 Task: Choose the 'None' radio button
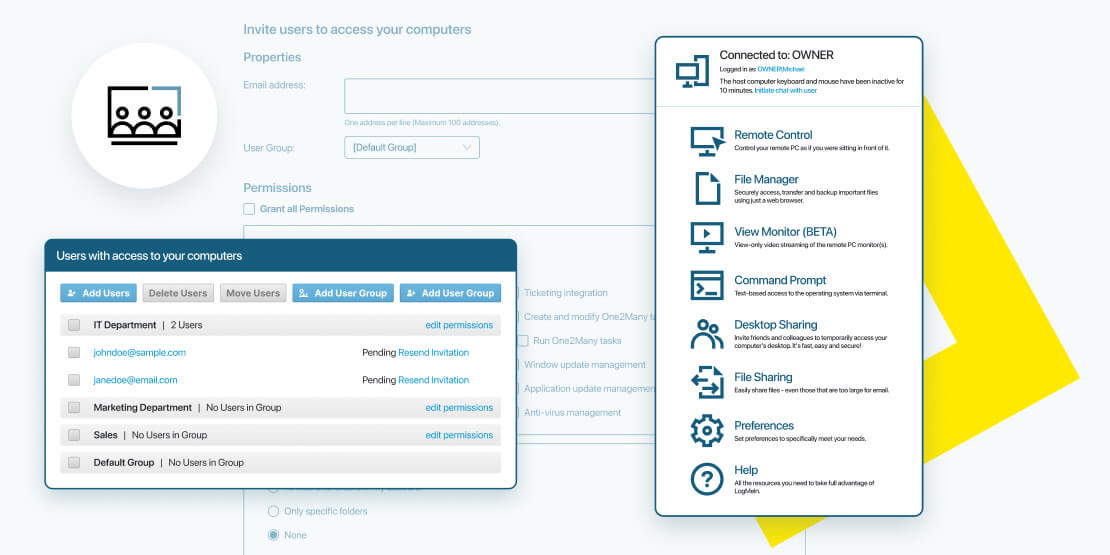[273, 535]
